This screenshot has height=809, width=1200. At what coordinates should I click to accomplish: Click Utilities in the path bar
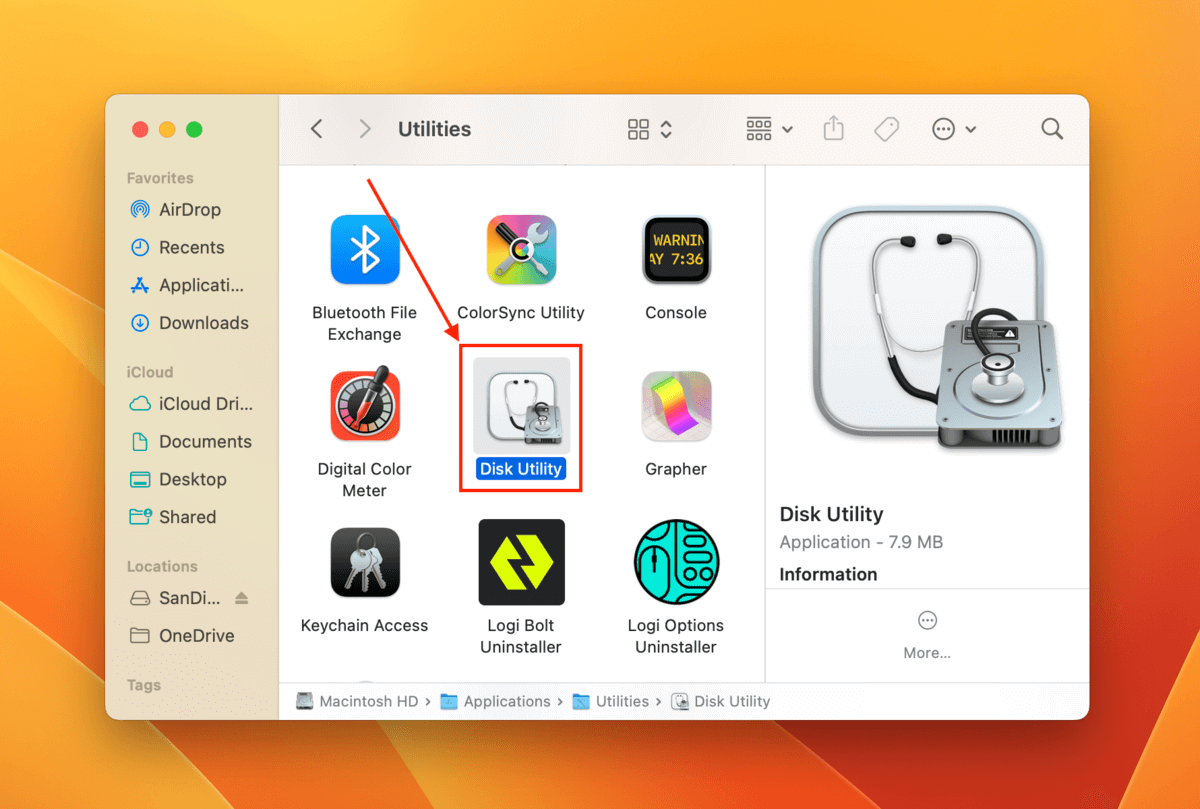click(x=611, y=702)
